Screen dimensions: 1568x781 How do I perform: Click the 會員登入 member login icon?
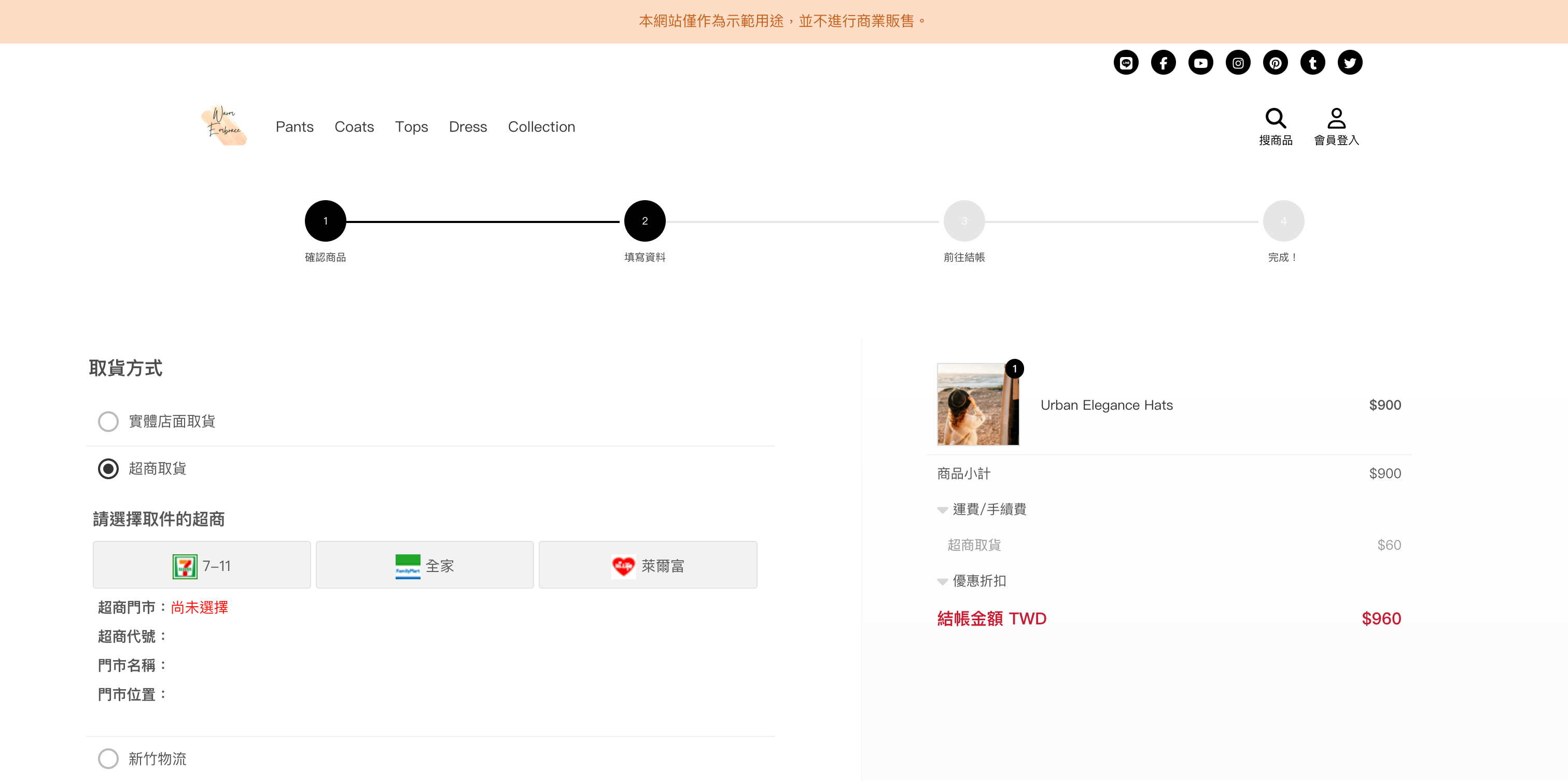1336,118
